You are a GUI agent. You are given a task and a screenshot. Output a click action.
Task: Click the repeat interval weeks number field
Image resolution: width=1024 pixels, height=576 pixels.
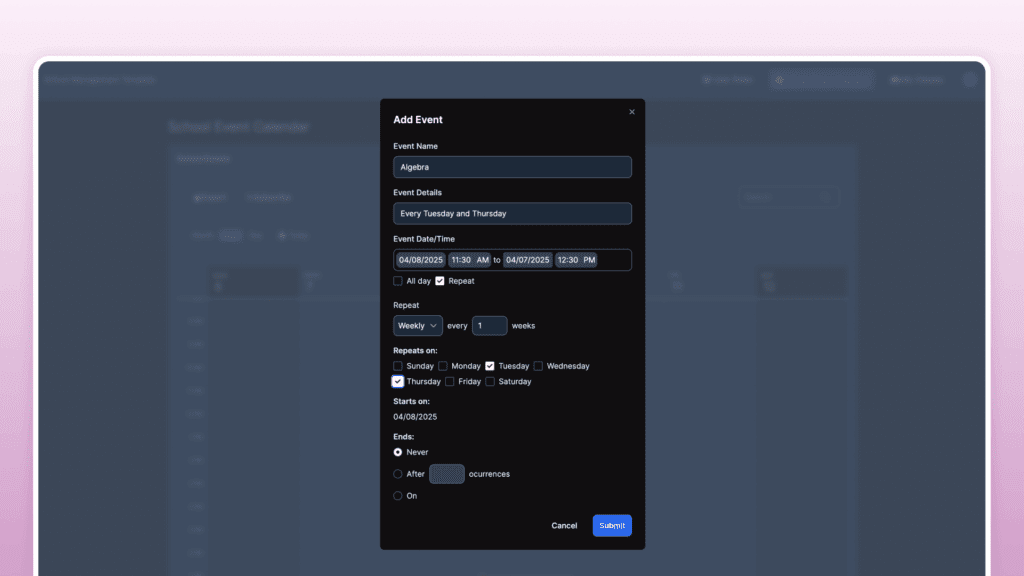point(489,326)
